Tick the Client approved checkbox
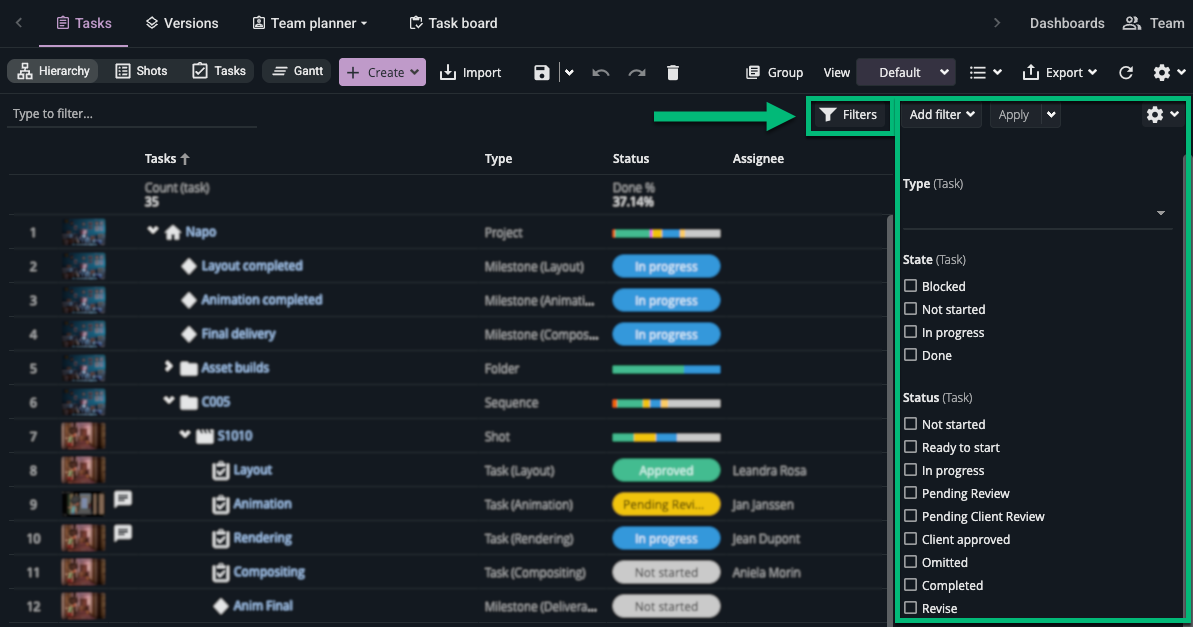This screenshot has height=627, width=1193. pos(910,539)
